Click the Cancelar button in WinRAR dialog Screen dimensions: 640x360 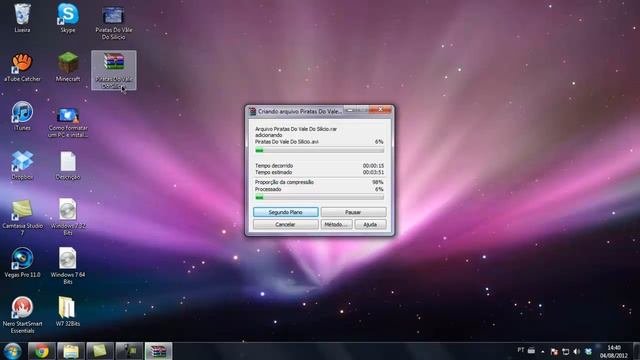tap(285, 224)
